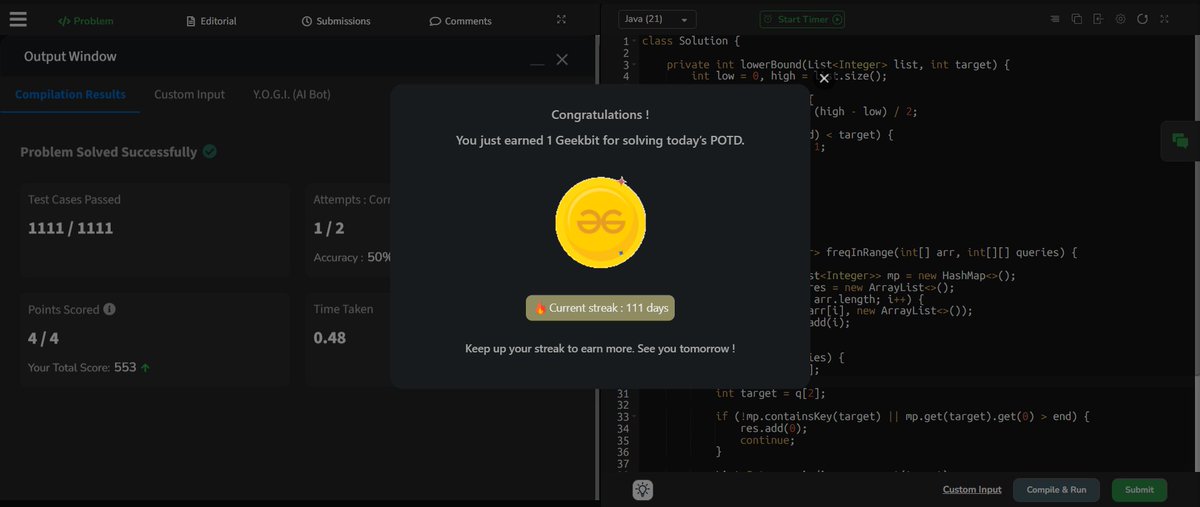Click the lightbulb hint icon
The height and width of the screenshot is (507, 1200).
tap(642, 490)
